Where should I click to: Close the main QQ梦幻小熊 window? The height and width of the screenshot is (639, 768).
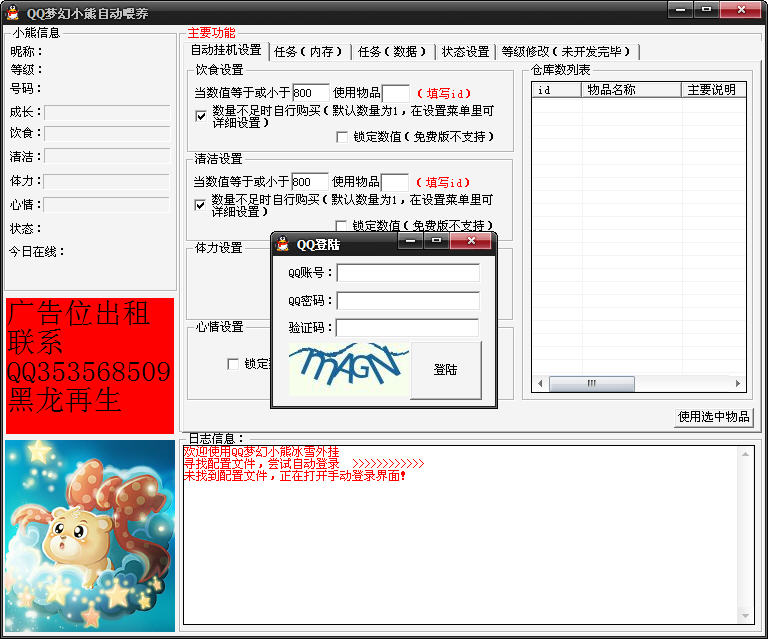pyautogui.click(x=741, y=9)
